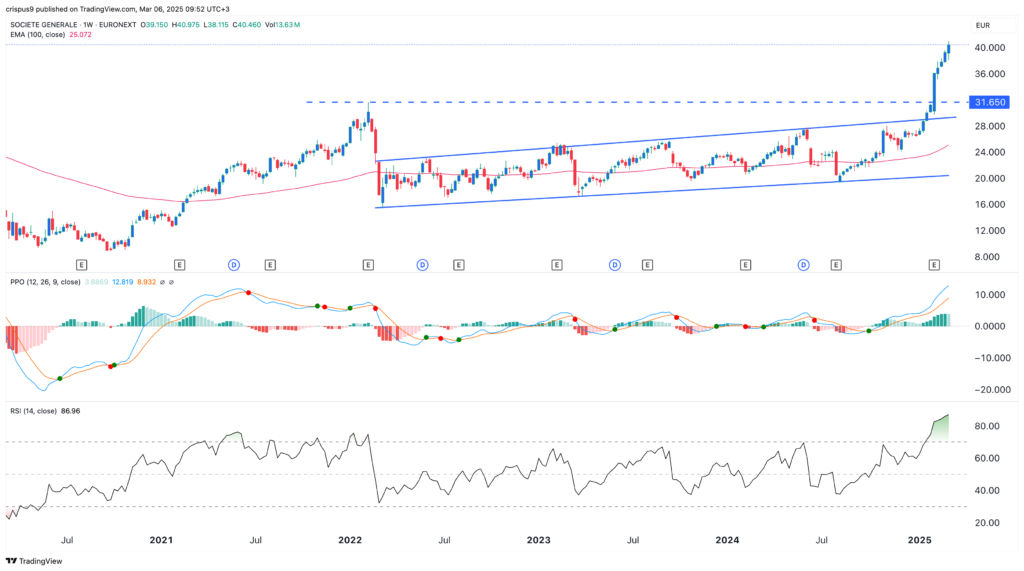This screenshot has width=1024, height=571.
Task: Click the 40.000 price axis label
Action: [989, 48]
